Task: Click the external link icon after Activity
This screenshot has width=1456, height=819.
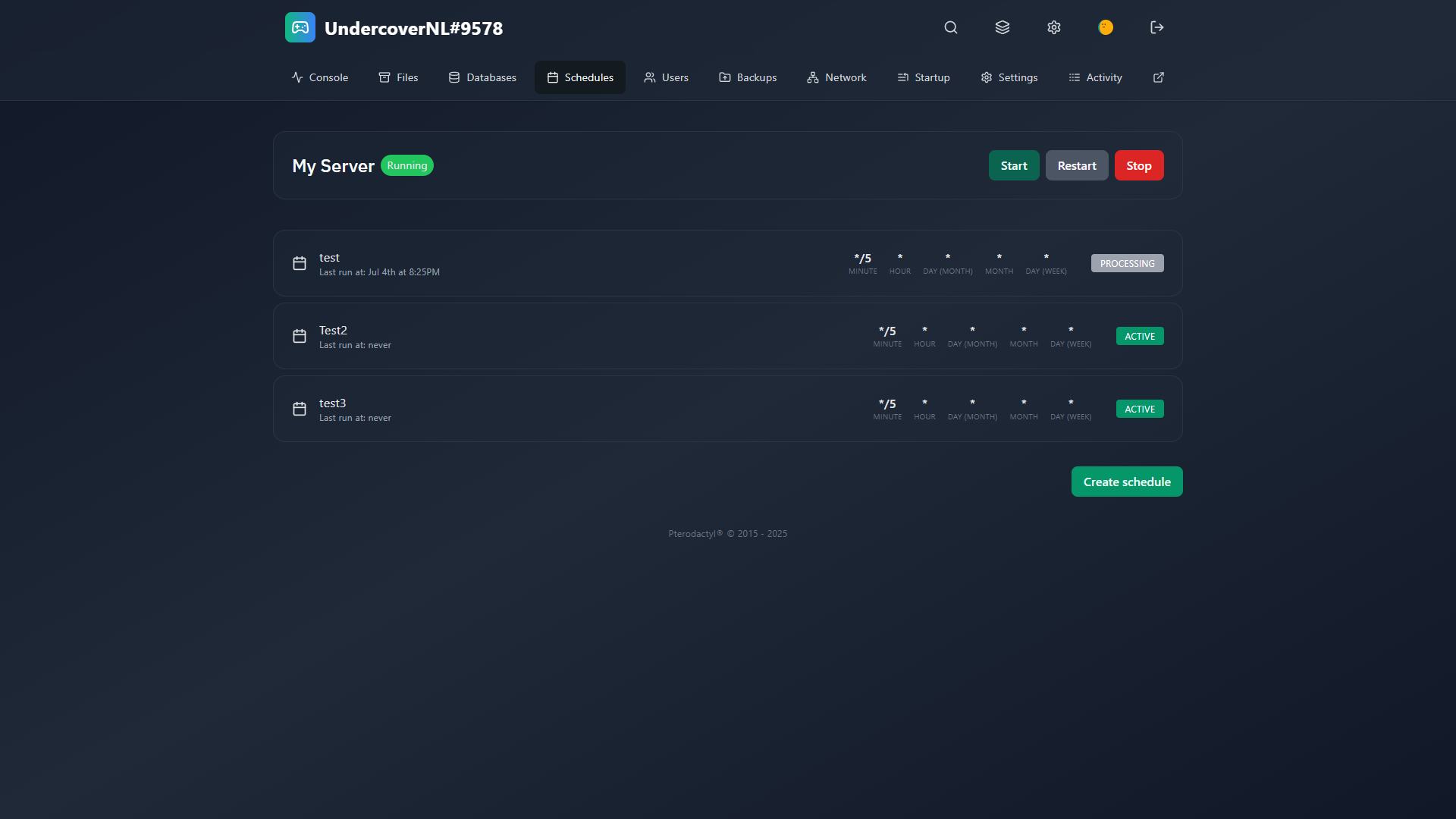Action: point(1158,77)
